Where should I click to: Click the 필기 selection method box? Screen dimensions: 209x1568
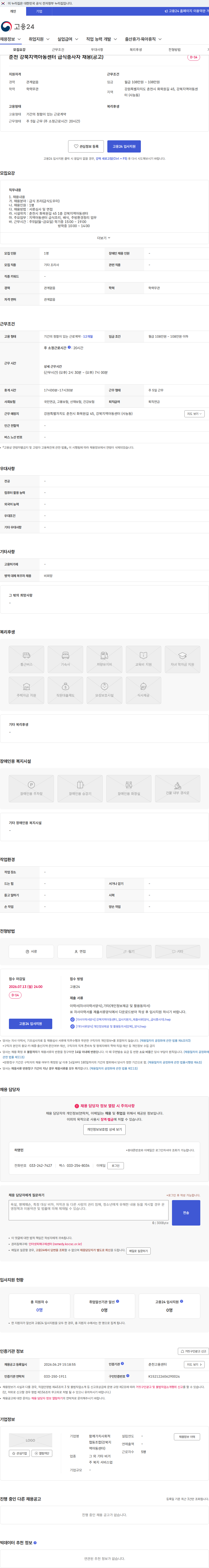click(129, 951)
